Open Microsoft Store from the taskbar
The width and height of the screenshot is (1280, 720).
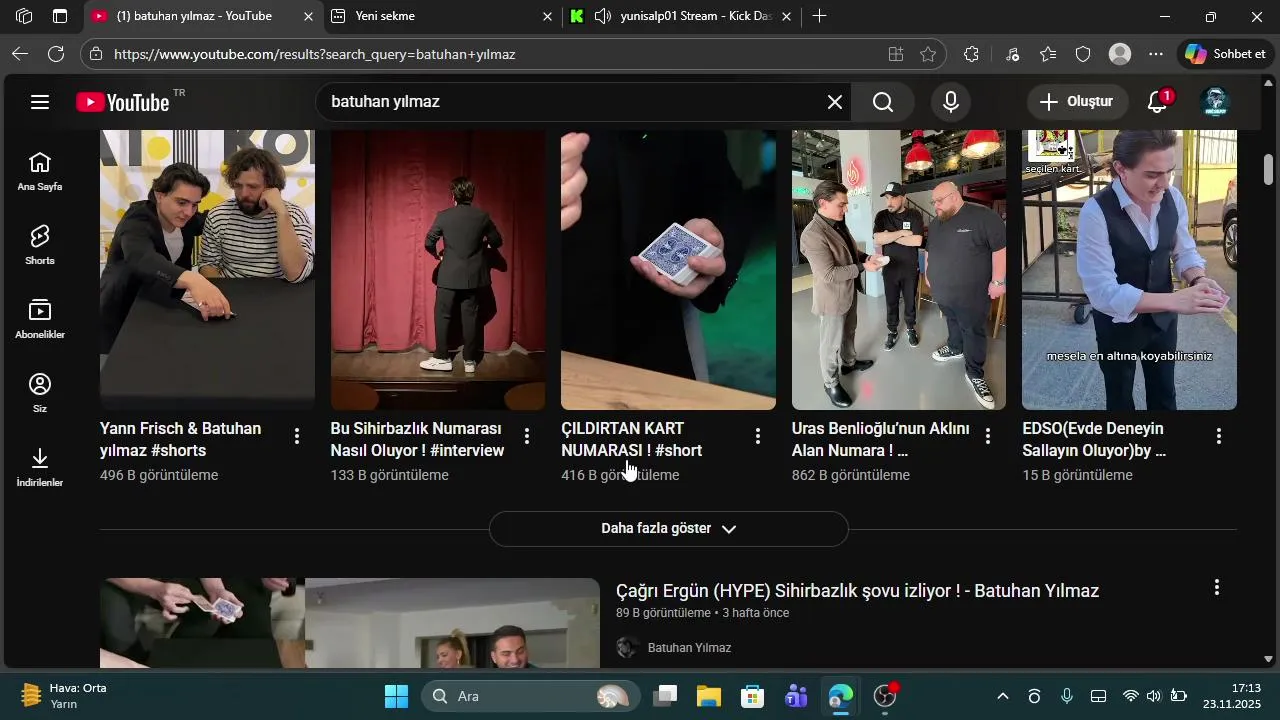click(x=753, y=696)
